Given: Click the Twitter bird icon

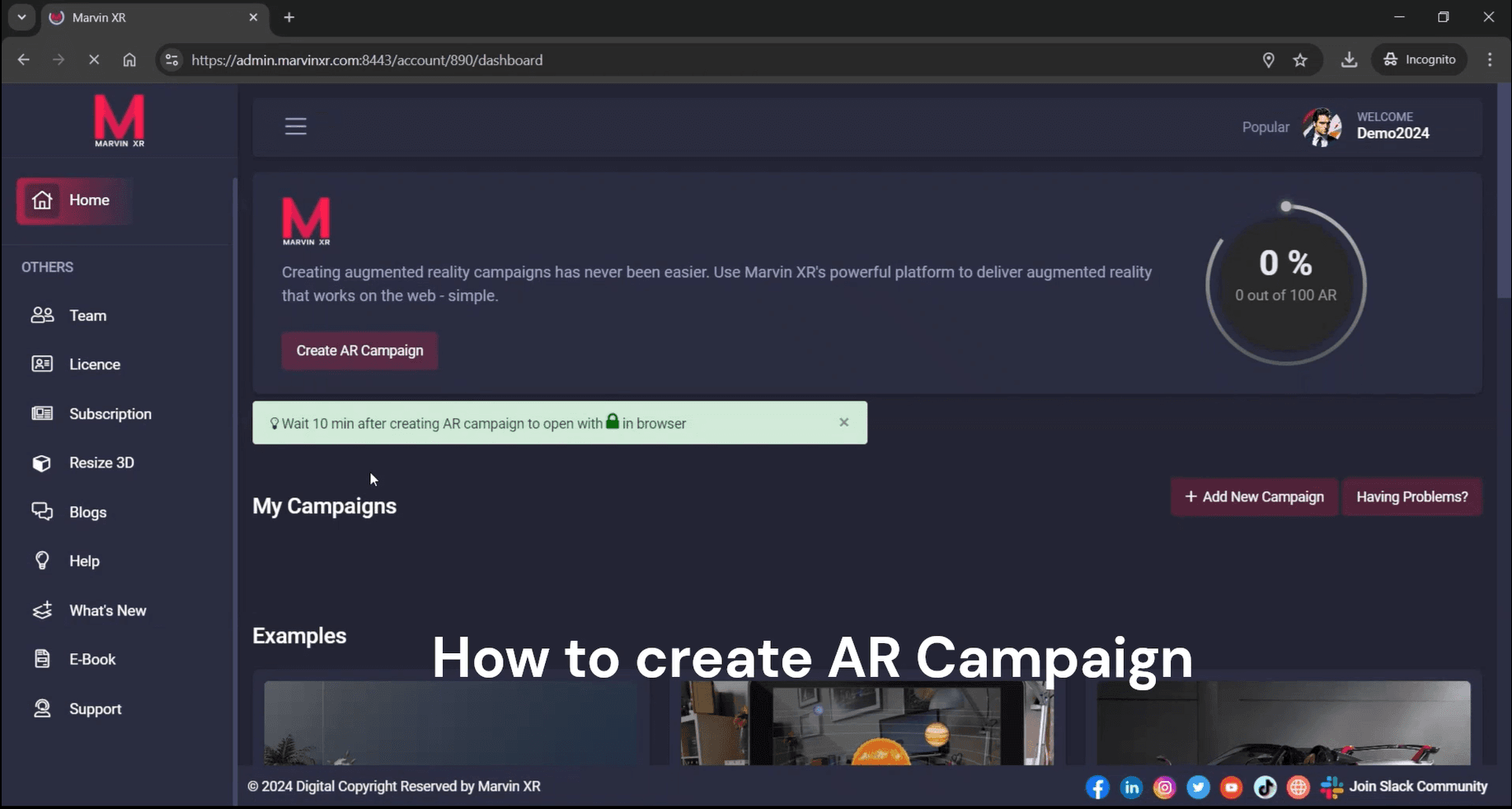Looking at the screenshot, I should click(1198, 788).
